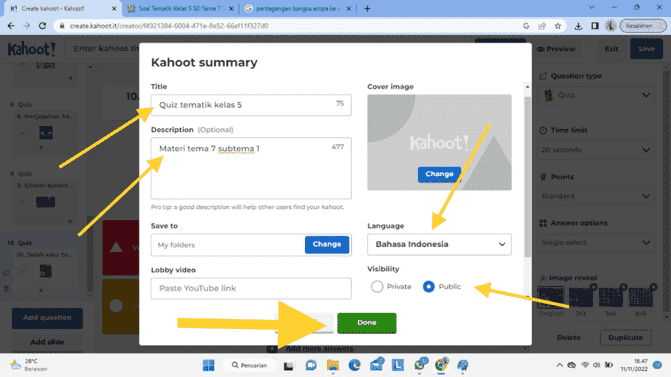Choose the Original image reveal thumbnail

[551, 297]
